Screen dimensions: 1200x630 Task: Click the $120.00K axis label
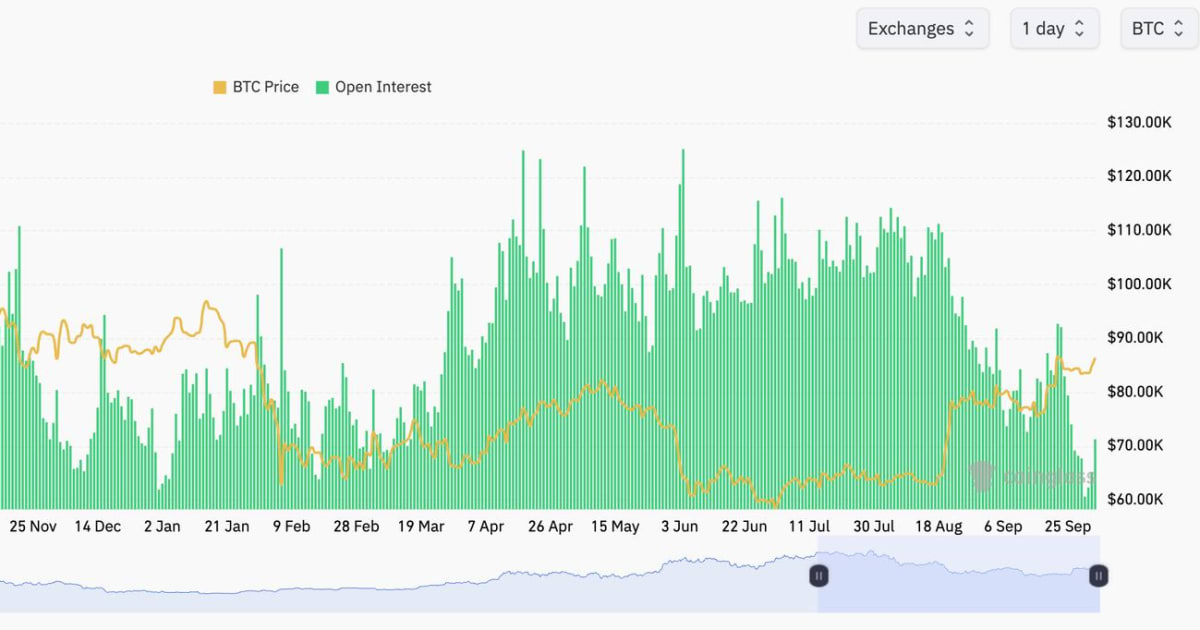tap(1139, 176)
